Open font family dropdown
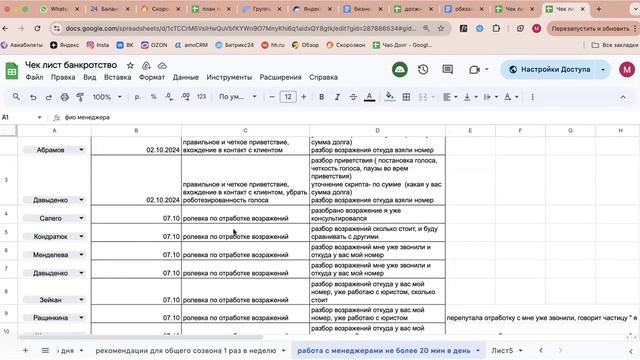 (x=238, y=97)
